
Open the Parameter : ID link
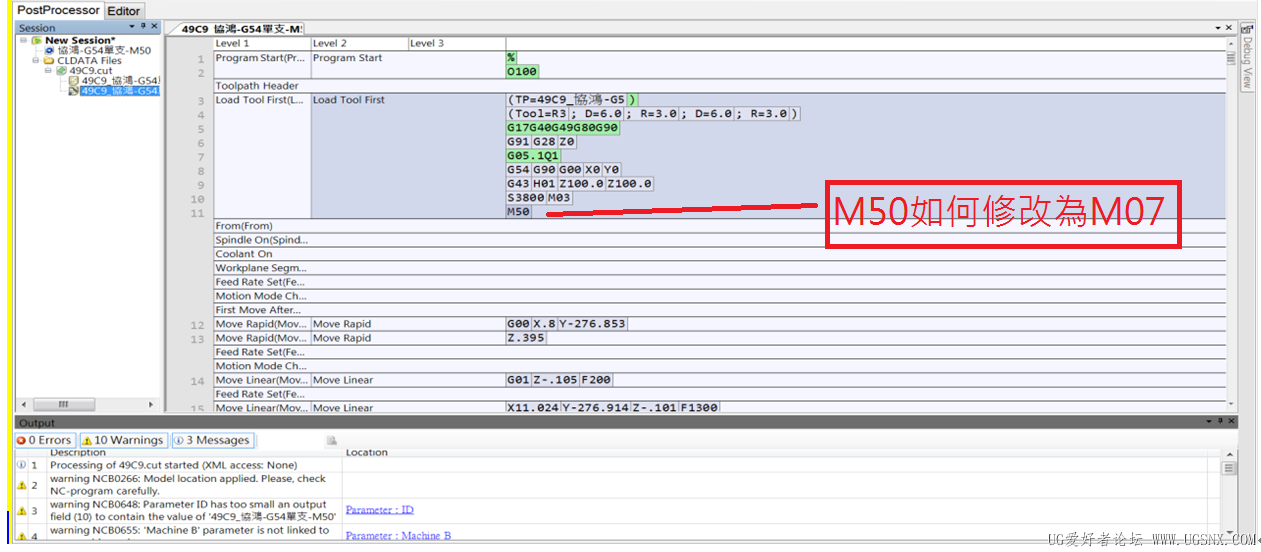pyautogui.click(x=379, y=510)
